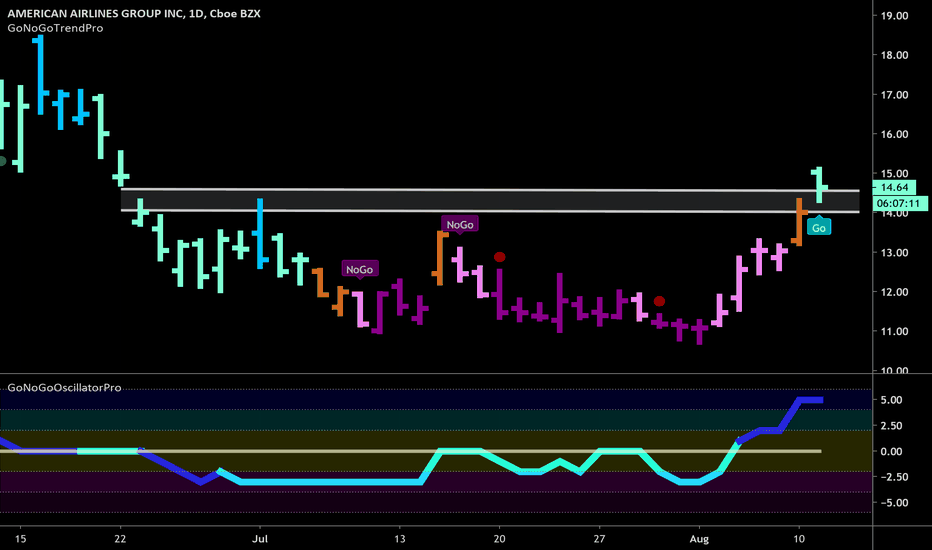Click the 19.00 price axis label
932x550 pixels.
[x=894, y=16]
